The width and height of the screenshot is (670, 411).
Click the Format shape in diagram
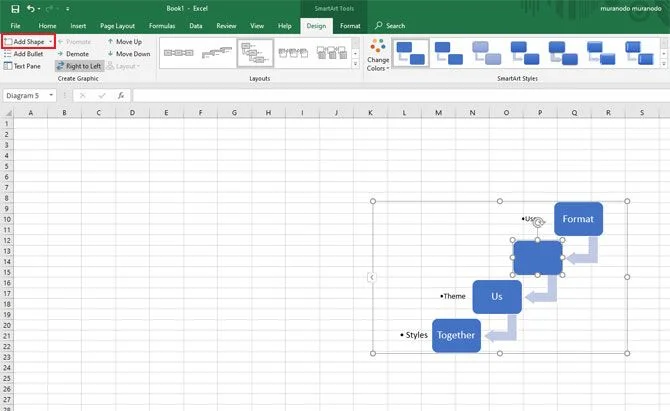pos(578,219)
